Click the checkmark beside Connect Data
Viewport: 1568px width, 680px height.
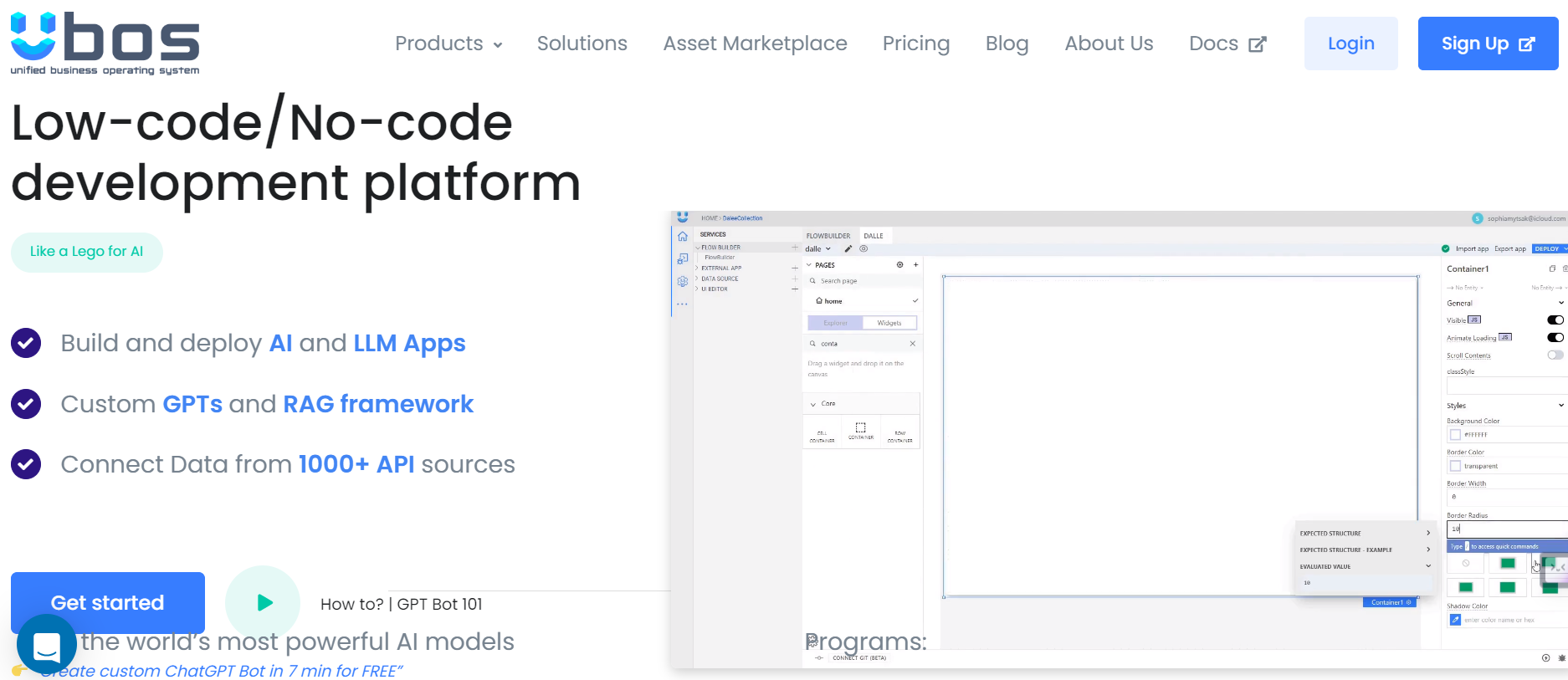[x=26, y=464]
